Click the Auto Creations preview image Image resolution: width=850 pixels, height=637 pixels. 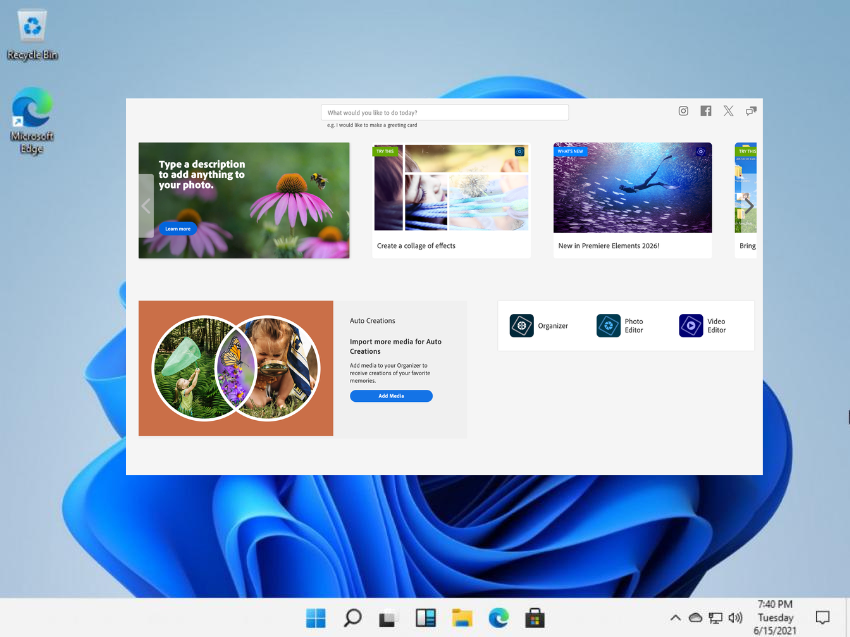pyautogui.click(x=235, y=368)
